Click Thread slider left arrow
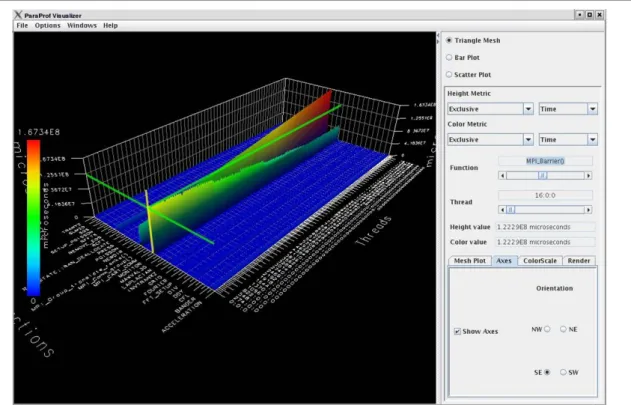The image size is (631, 405). tap(502, 210)
